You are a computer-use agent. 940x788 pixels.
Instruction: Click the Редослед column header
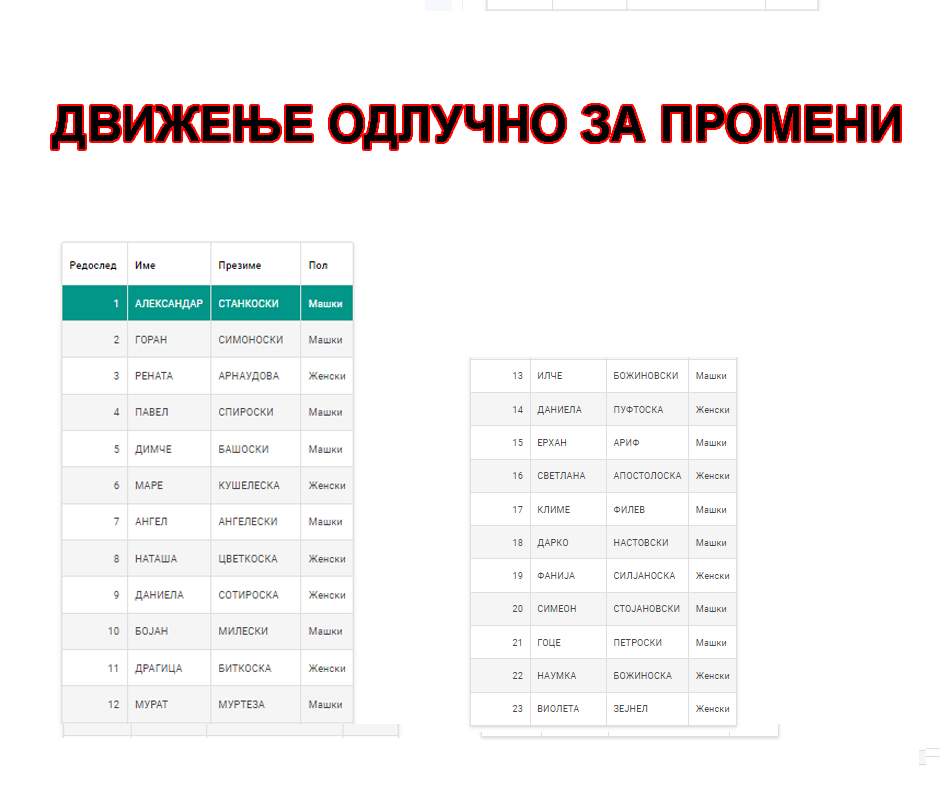tap(93, 265)
